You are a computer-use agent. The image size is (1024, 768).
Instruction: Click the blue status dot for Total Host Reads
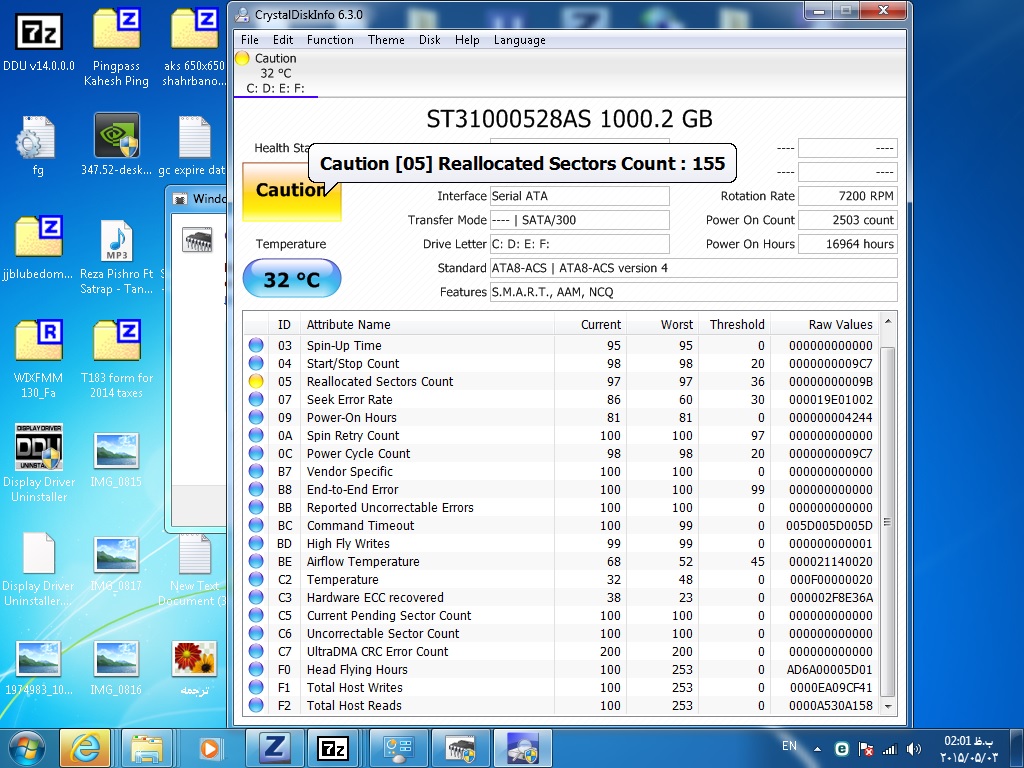(256, 705)
